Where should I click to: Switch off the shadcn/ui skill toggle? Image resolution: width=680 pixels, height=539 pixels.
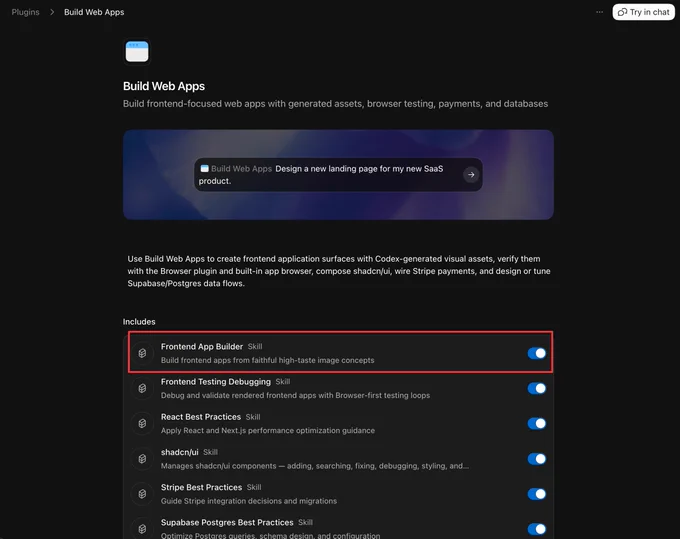[537, 459]
